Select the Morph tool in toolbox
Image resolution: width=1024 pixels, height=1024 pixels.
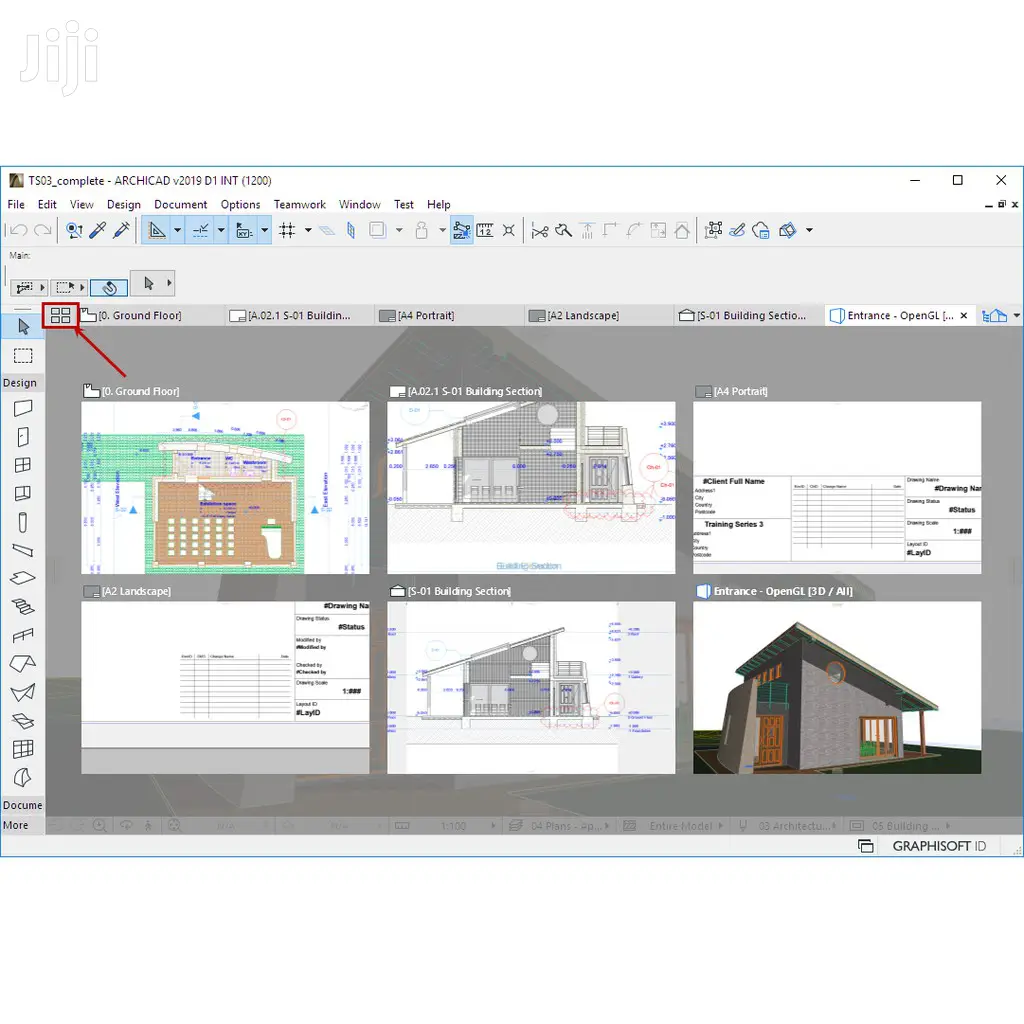pyautogui.click(x=23, y=778)
